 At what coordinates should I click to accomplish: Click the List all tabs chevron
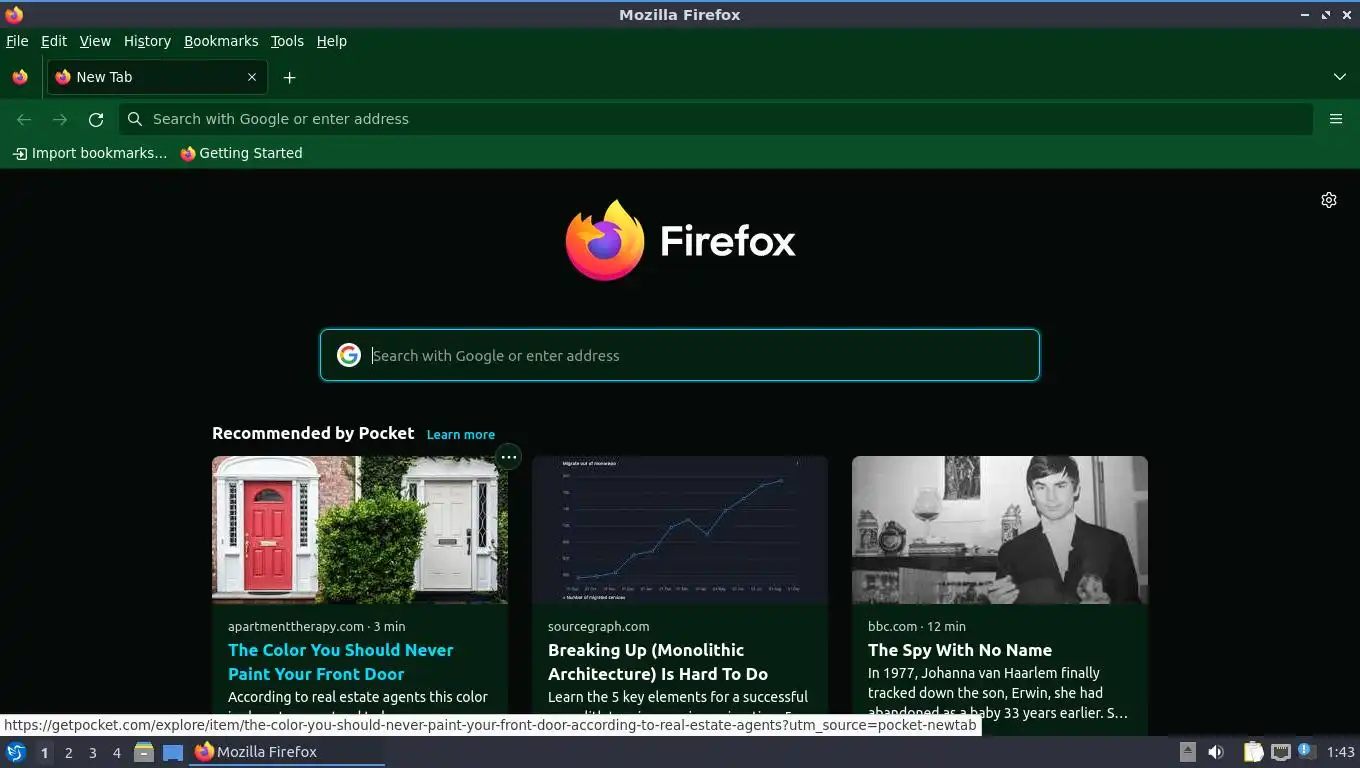[1339, 77]
